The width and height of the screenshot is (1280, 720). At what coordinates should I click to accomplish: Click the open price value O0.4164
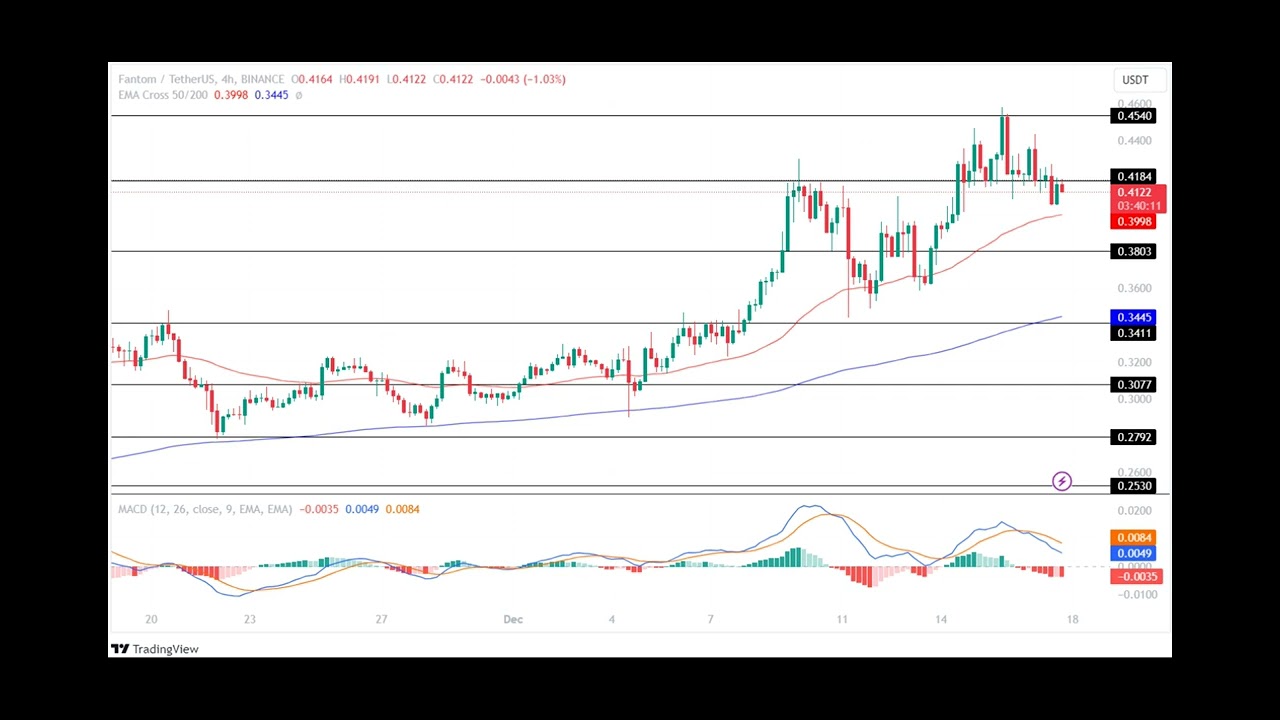coord(313,79)
